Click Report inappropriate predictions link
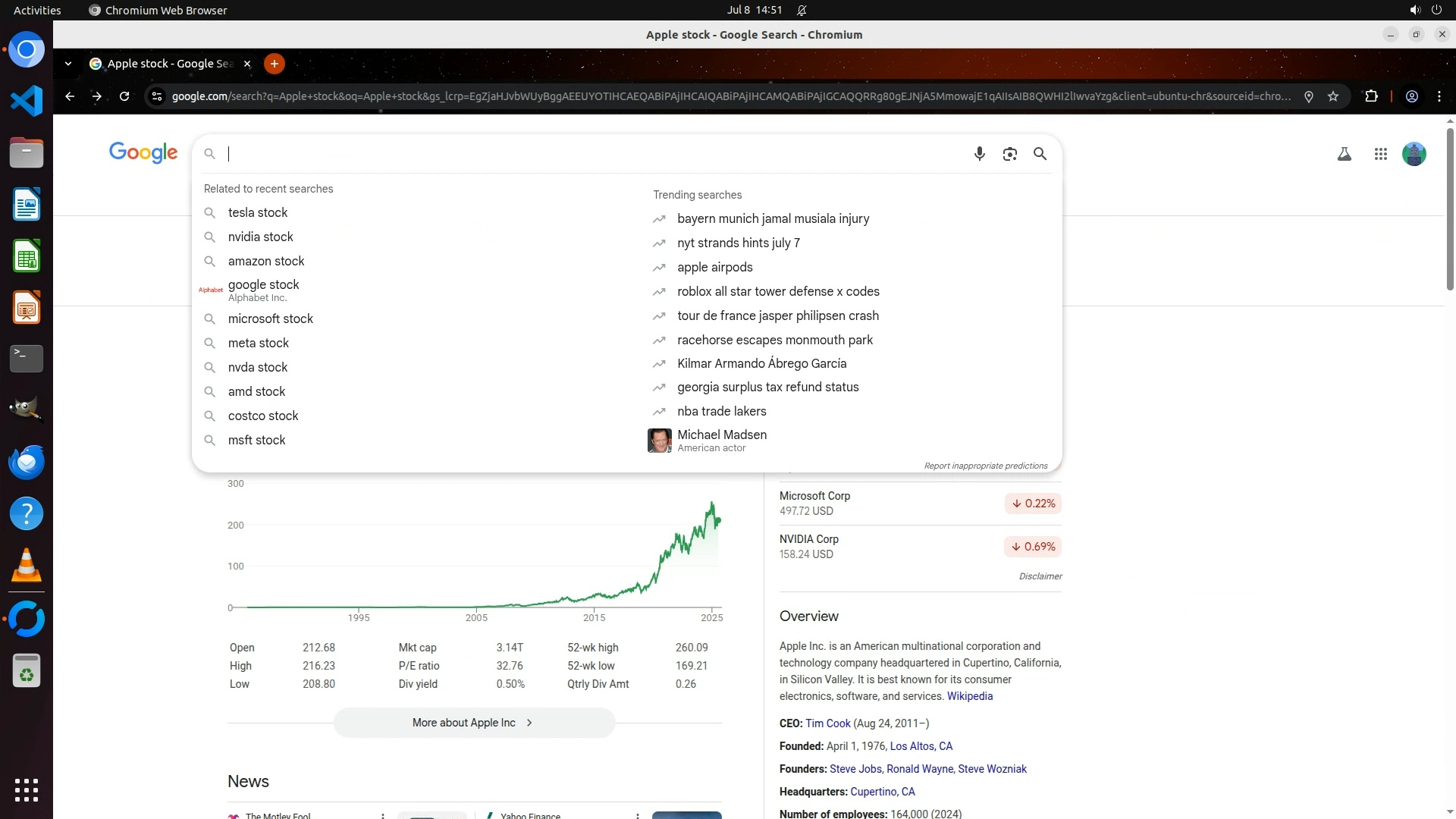Image resolution: width=1456 pixels, height=819 pixels. point(985,466)
